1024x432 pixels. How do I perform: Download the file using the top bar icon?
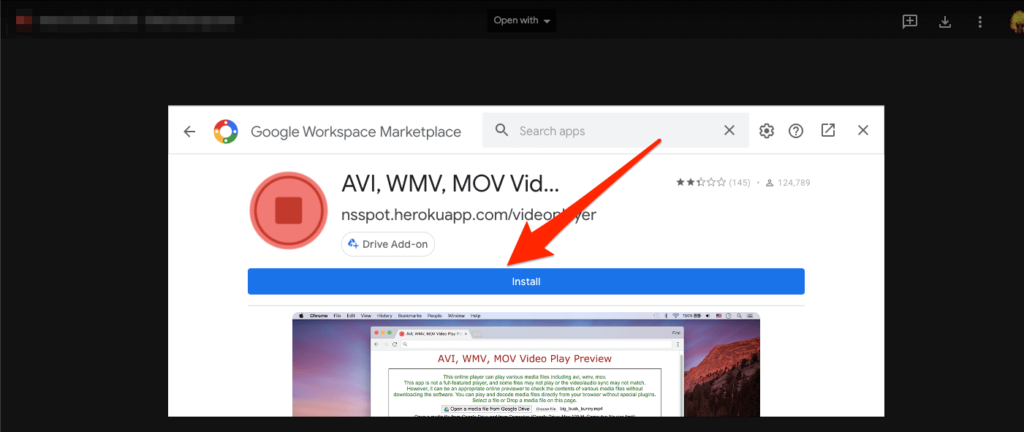point(944,22)
